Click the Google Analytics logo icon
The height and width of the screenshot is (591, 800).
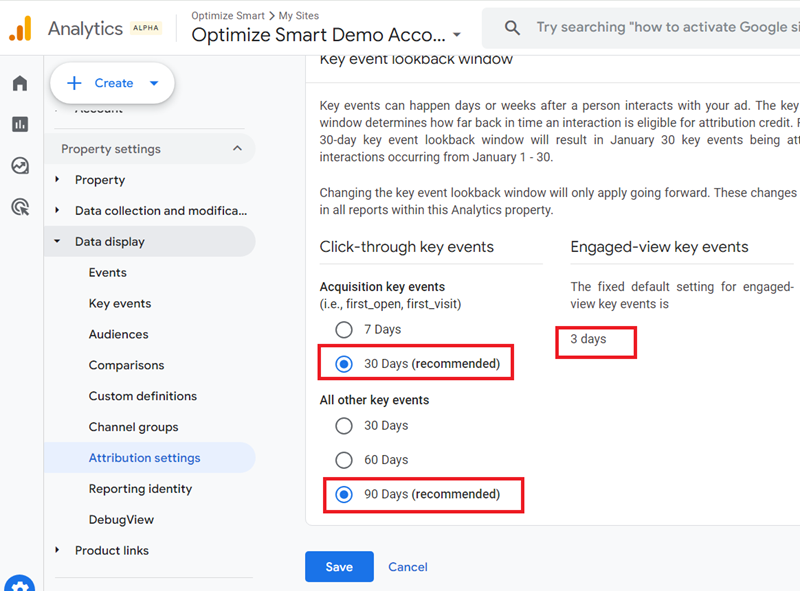(x=20, y=28)
